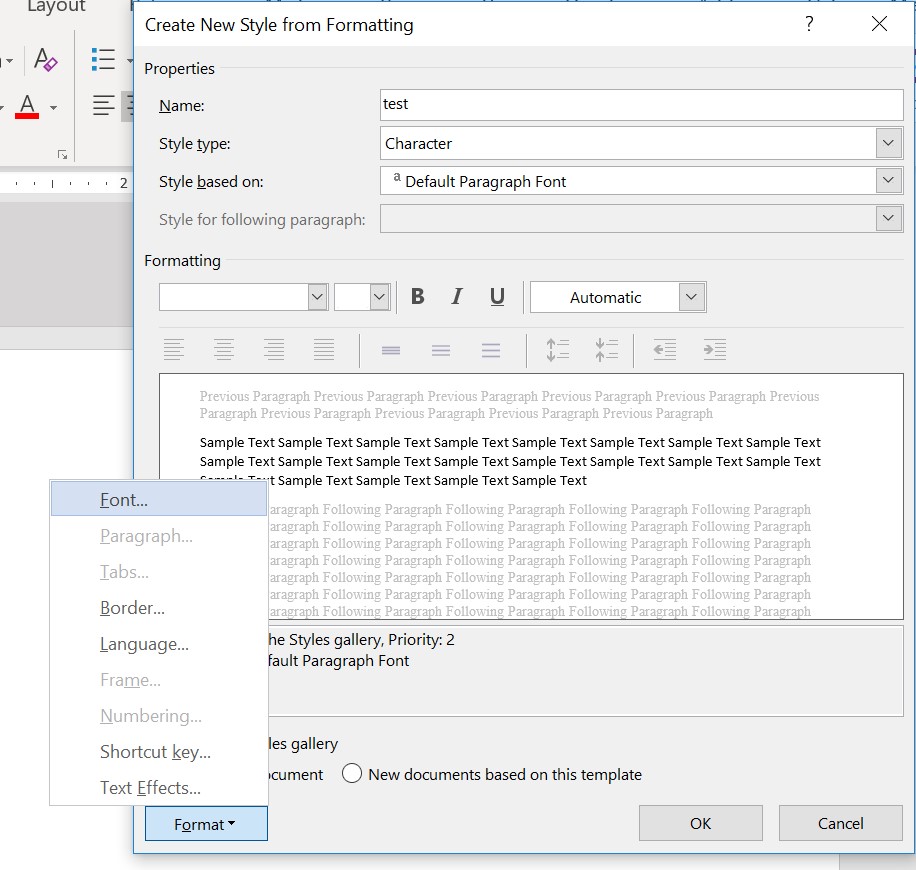Image resolution: width=916 pixels, height=870 pixels.
Task: Click the Justify alignment icon
Action: click(324, 350)
